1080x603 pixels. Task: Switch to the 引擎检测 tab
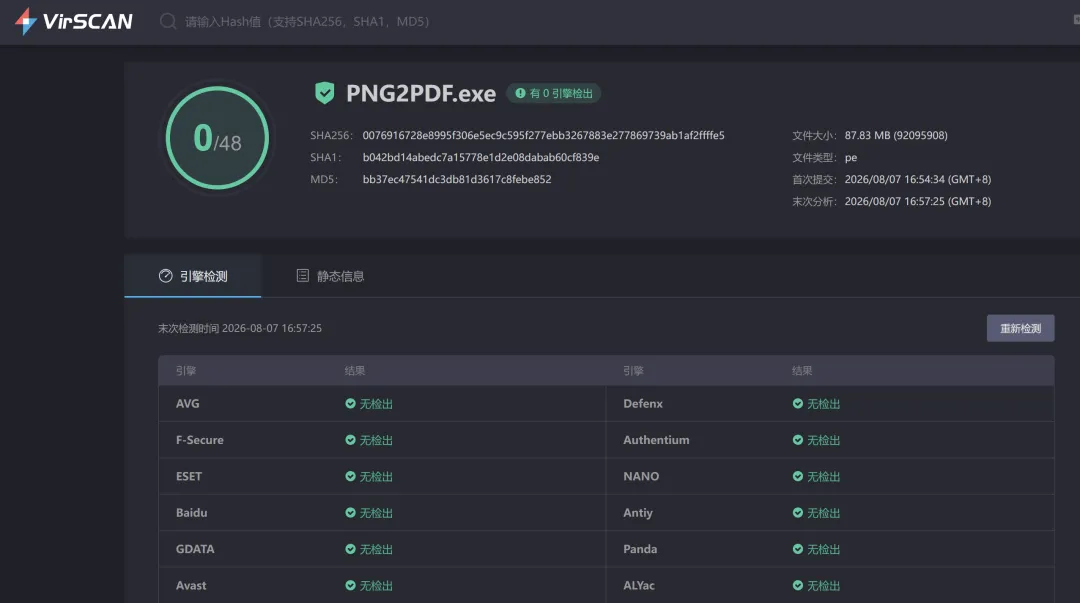(x=193, y=276)
